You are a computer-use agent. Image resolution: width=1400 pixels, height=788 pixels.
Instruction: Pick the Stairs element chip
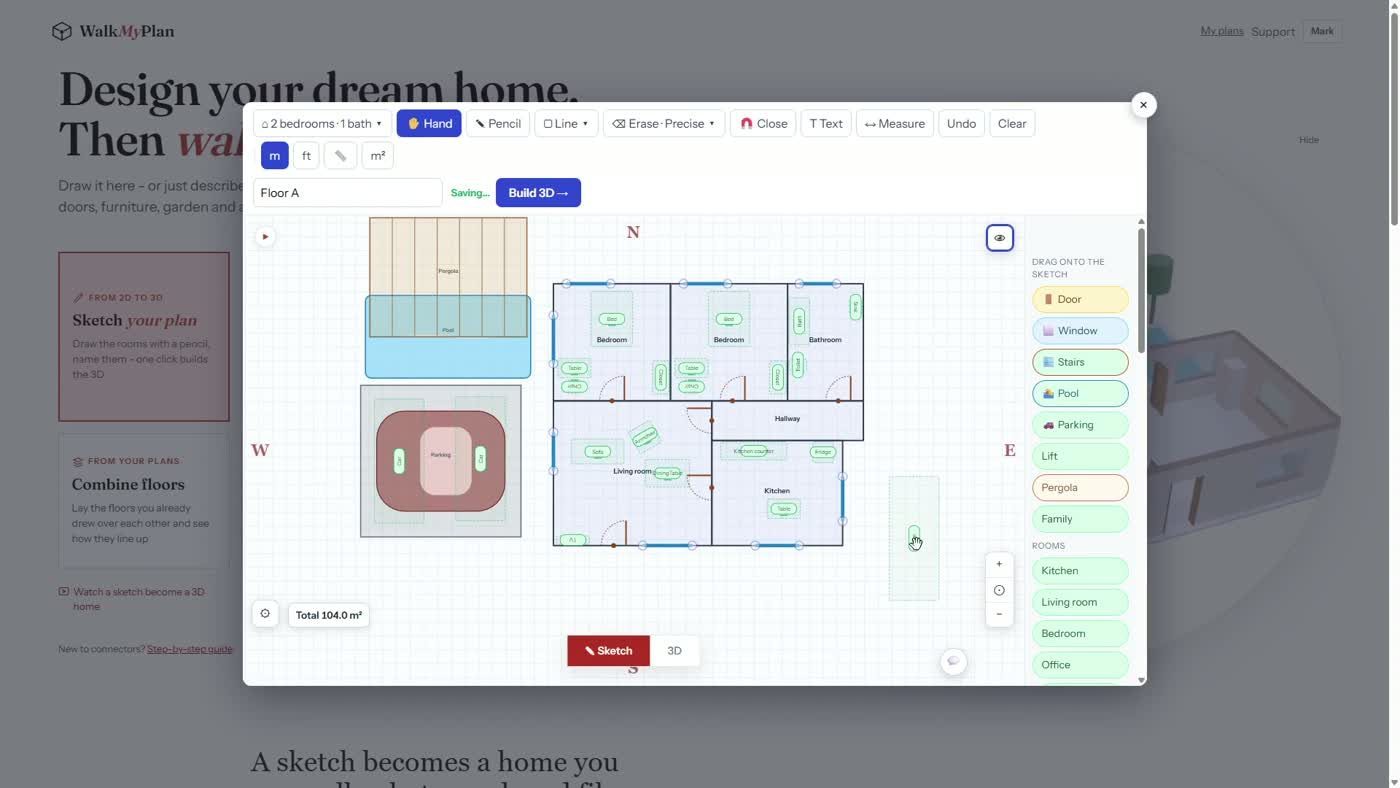(1080, 362)
